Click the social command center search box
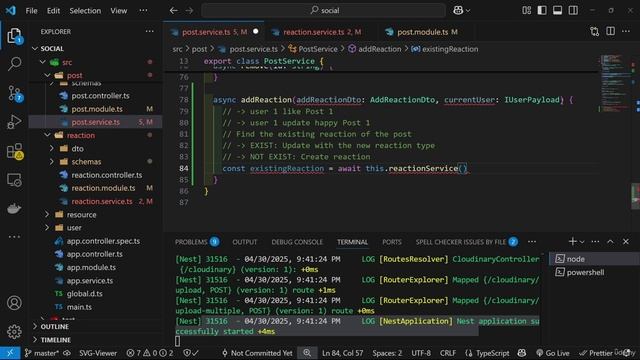640x360 pixels. pos(324,11)
